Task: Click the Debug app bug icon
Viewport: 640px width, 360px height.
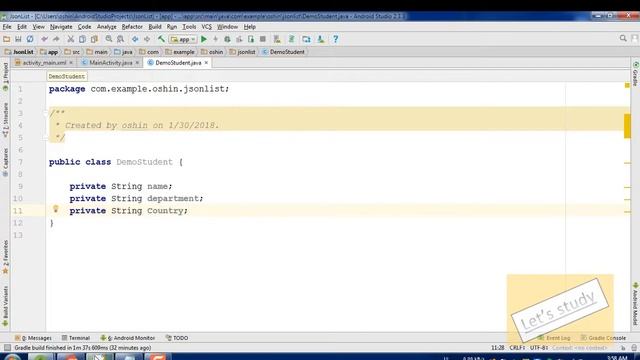Action: [227, 39]
